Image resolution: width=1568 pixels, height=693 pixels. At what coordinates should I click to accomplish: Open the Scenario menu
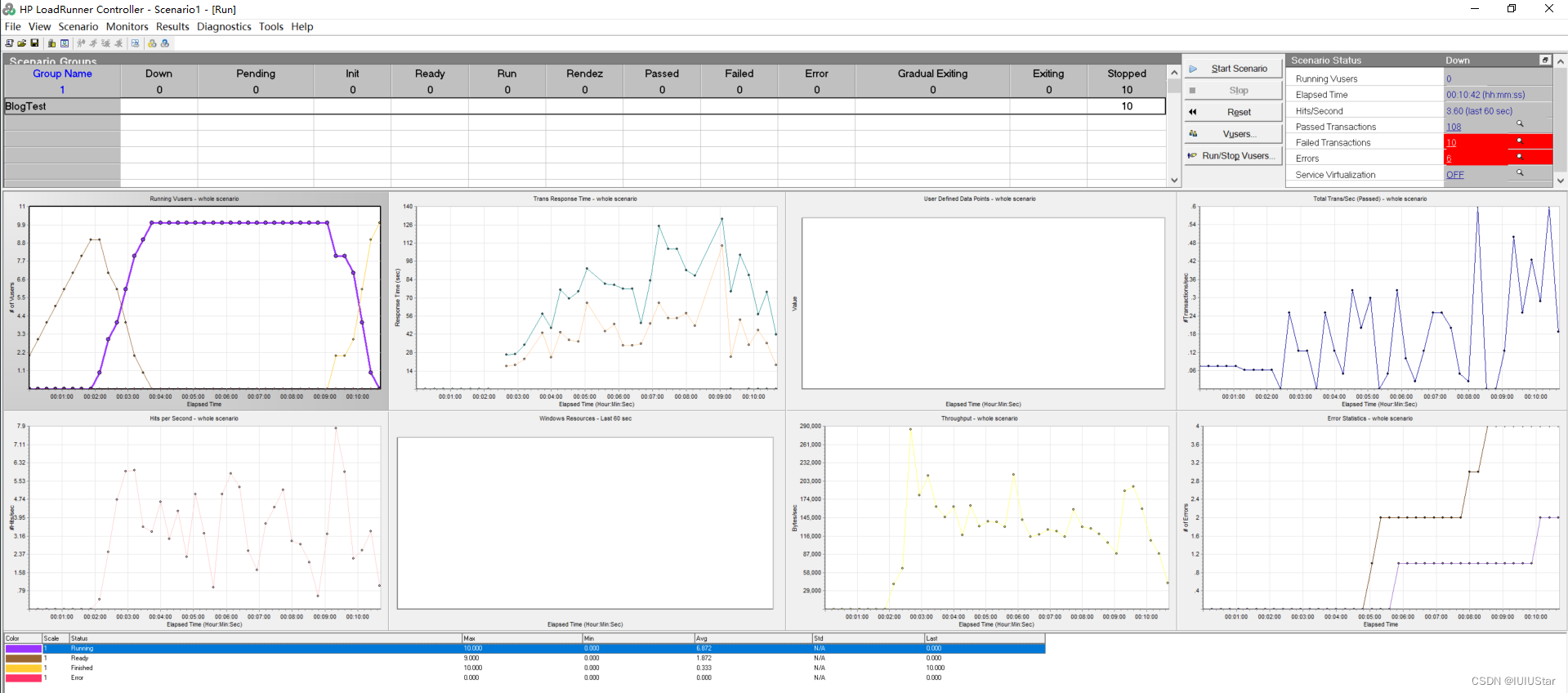click(78, 26)
